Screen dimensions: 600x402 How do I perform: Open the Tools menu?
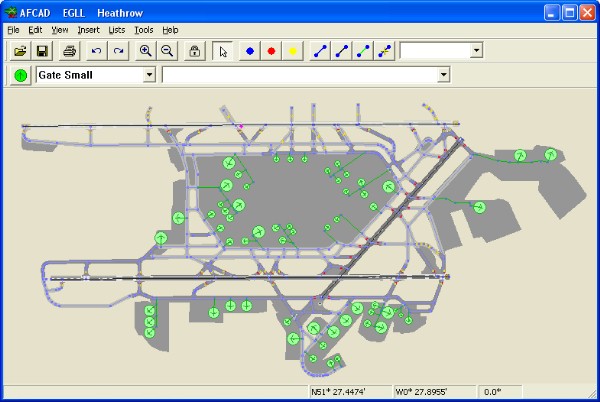click(143, 30)
